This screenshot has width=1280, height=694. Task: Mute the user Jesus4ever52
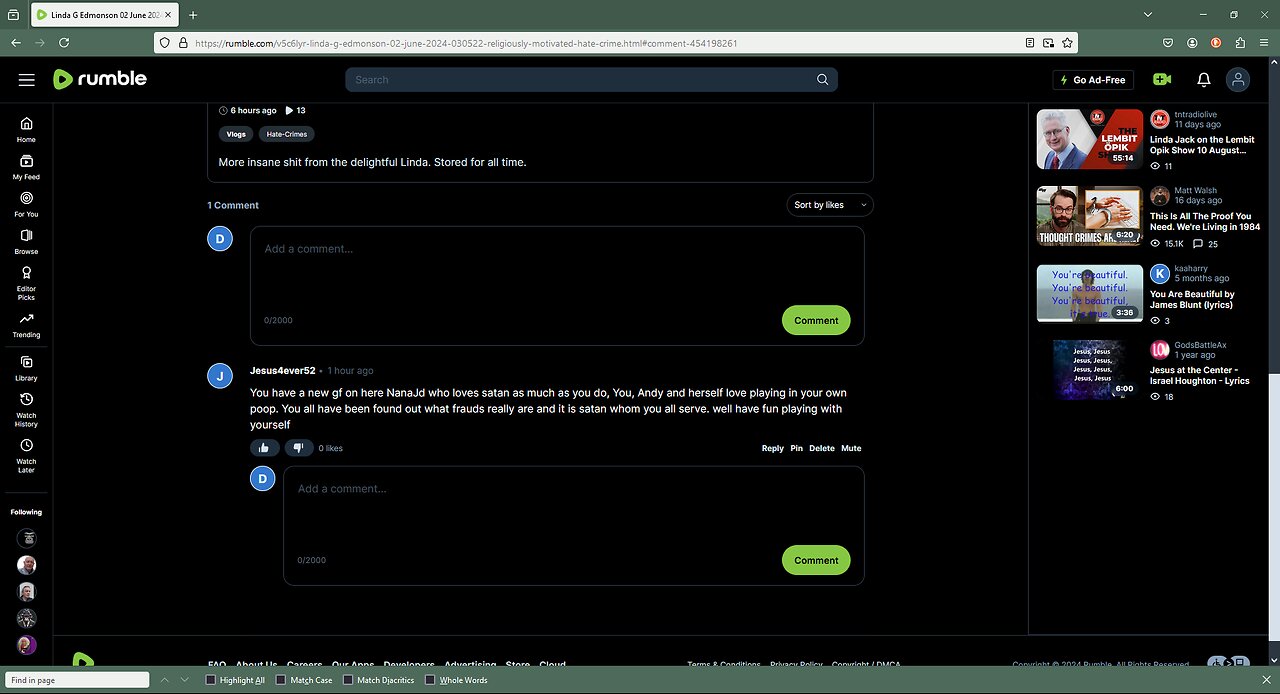[x=851, y=448]
